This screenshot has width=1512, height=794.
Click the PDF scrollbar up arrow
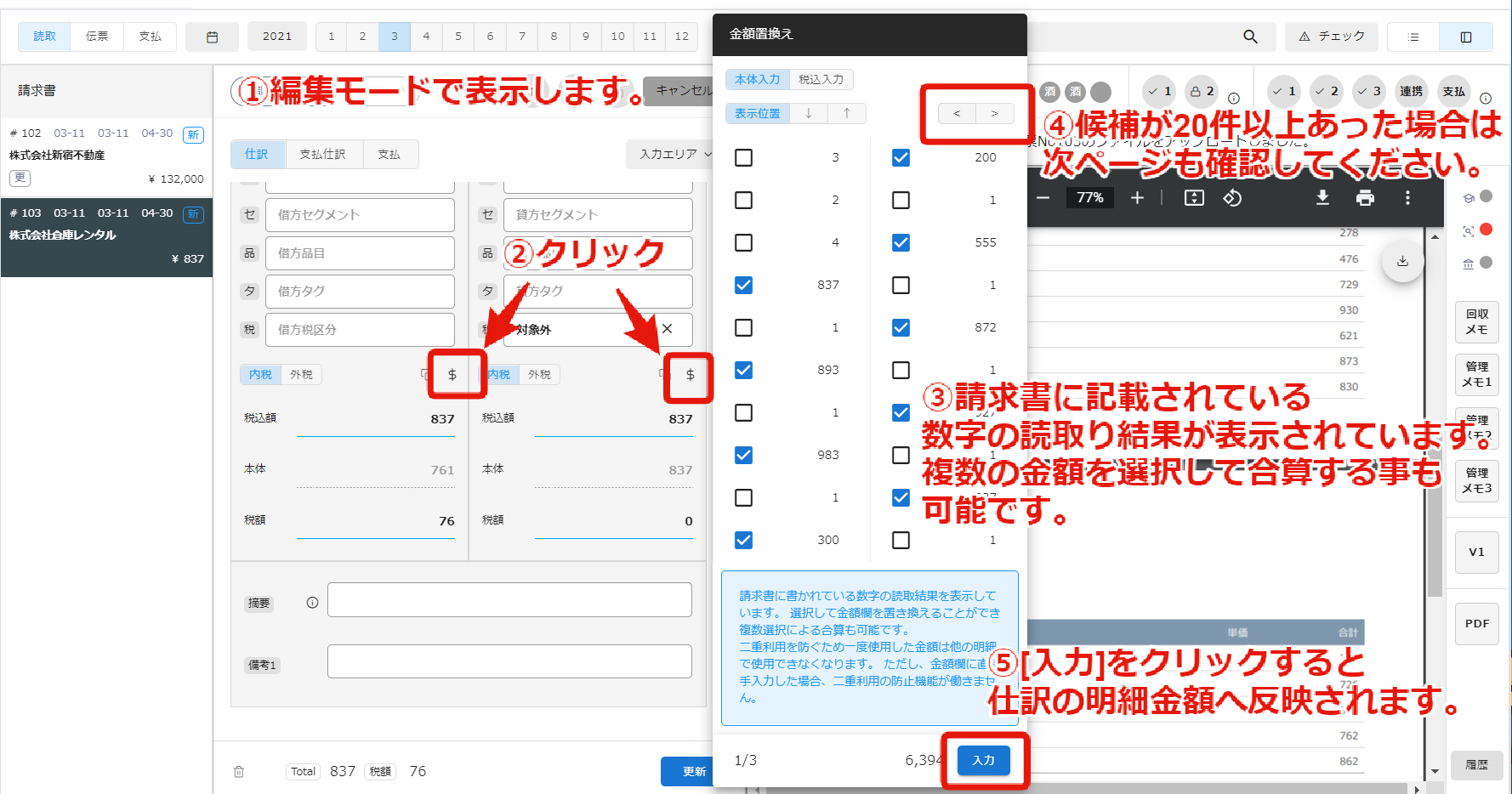(x=1435, y=236)
